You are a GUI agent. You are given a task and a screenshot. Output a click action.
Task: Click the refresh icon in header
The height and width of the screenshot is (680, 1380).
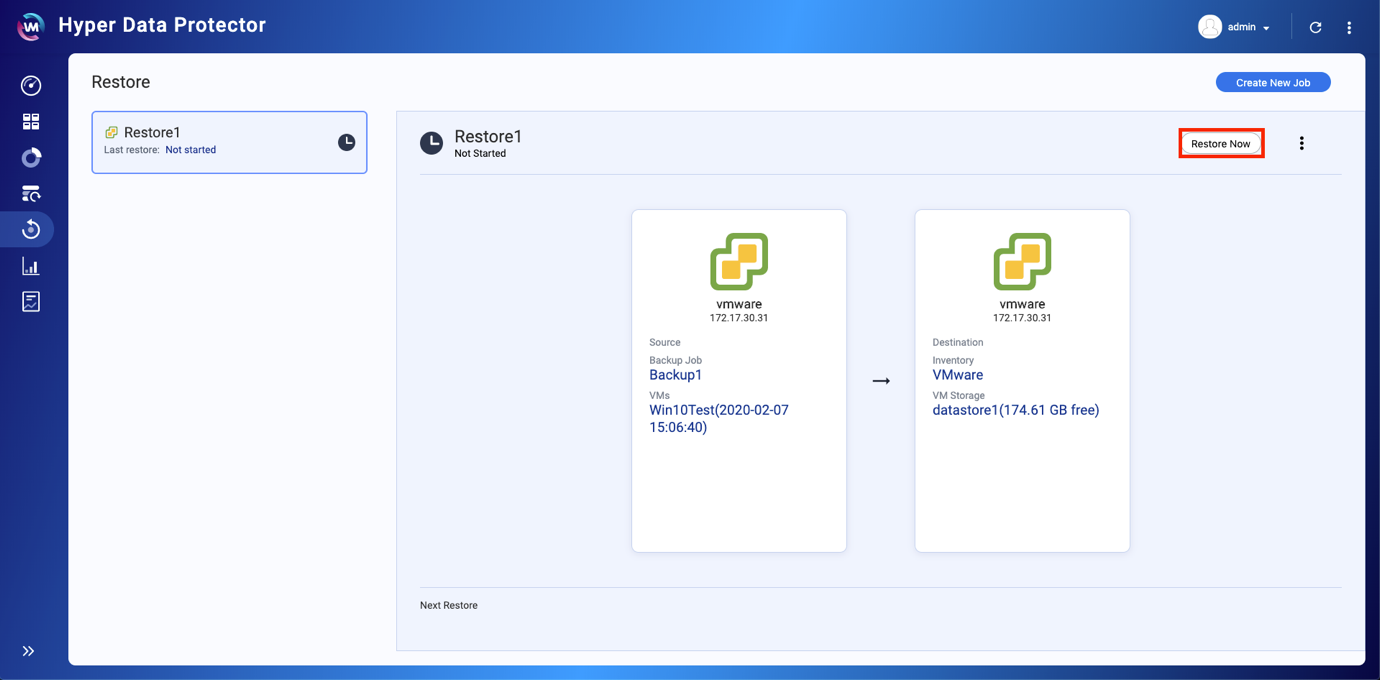(1316, 27)
